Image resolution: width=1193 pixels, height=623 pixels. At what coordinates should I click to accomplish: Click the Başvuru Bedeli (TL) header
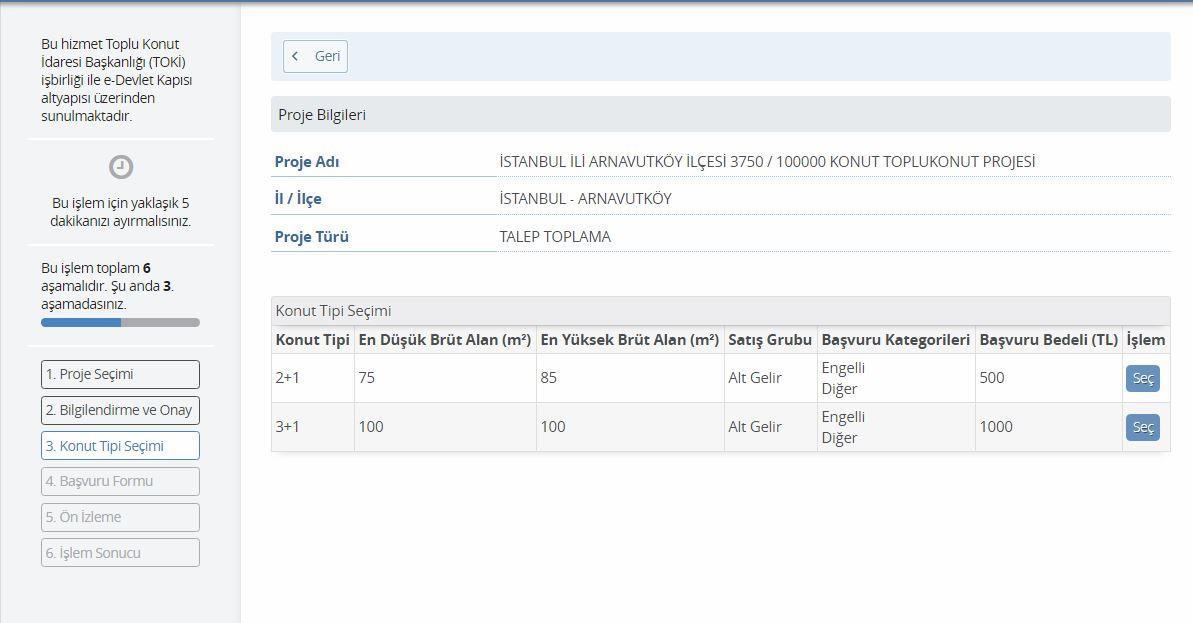coord(1048,340)
